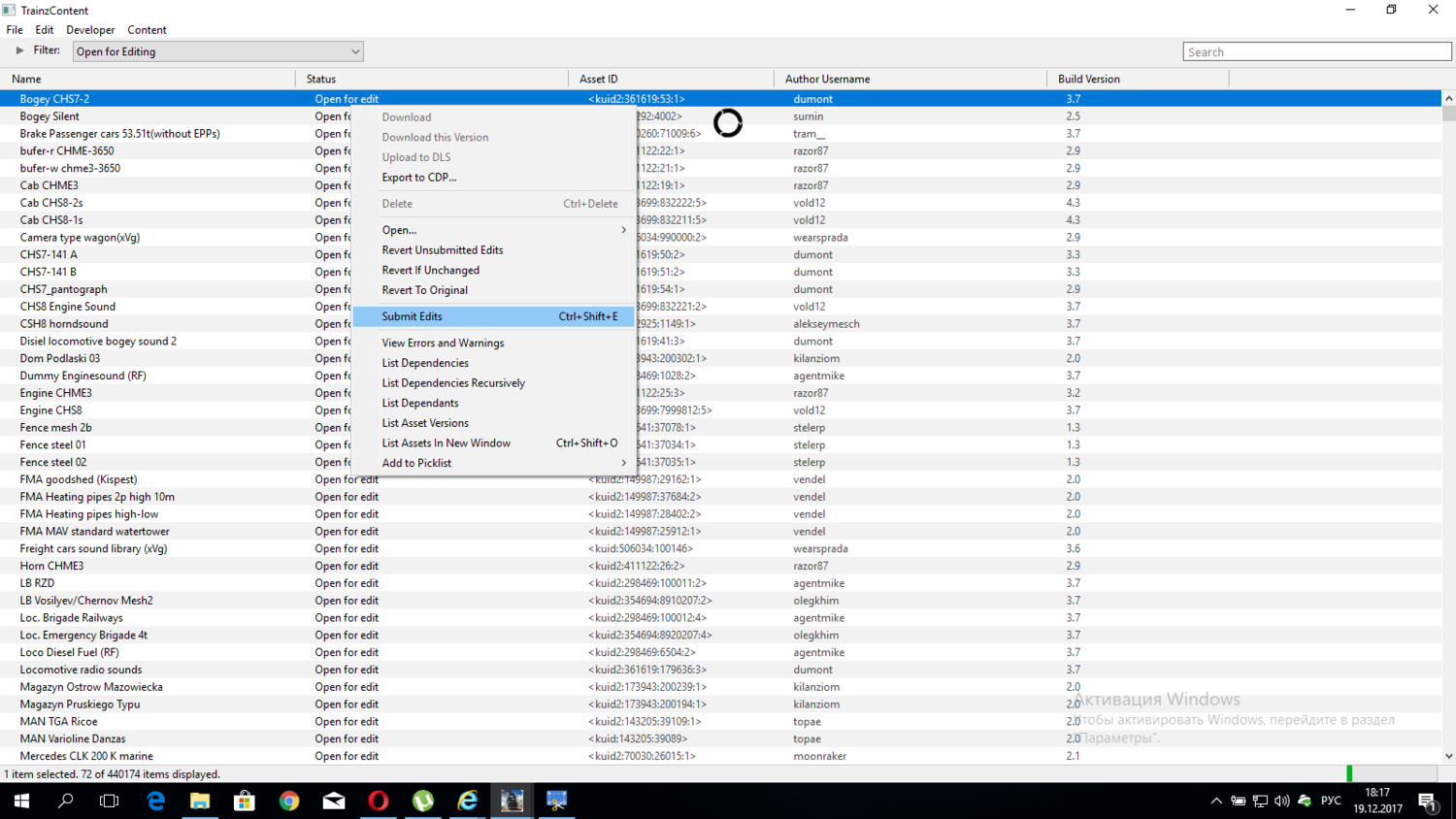Open the 'Open for Editing' filter dropdown
Screen dimensions: 1456x819
(x=218, y=51)
